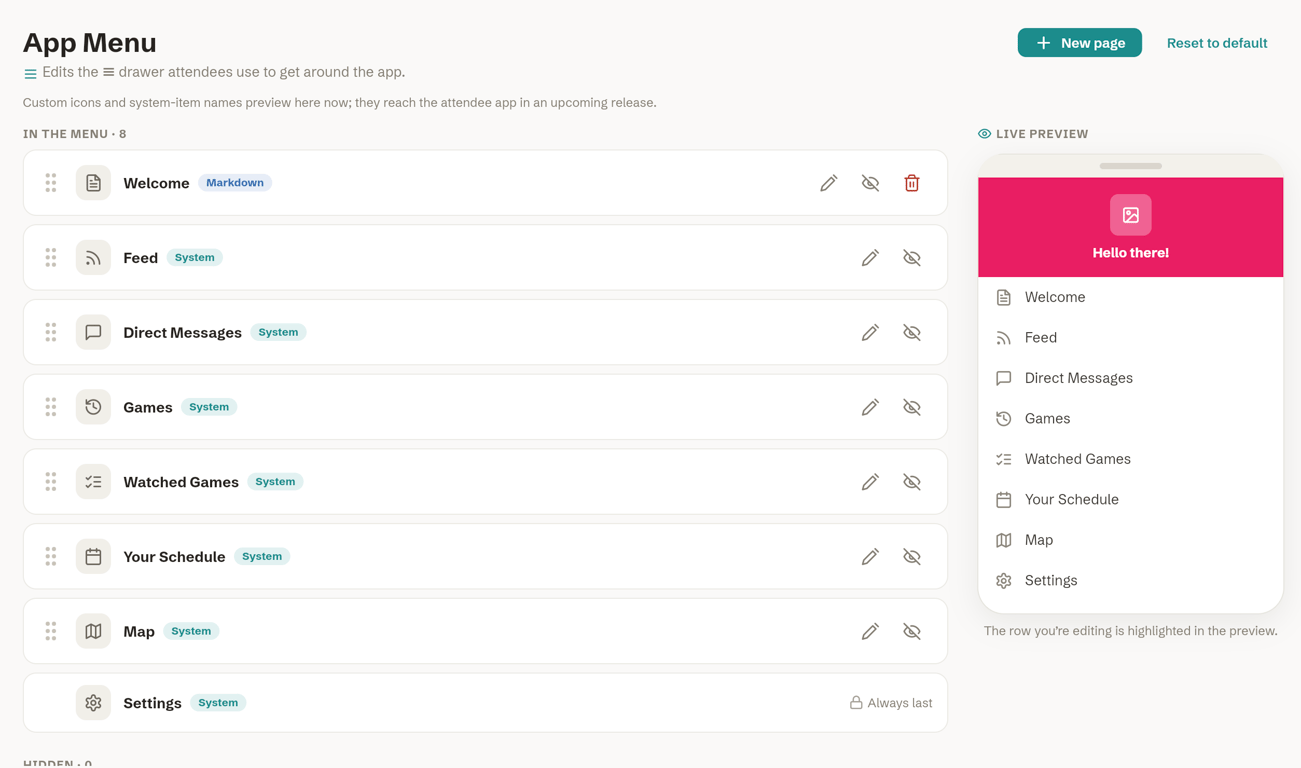Click the New page button

pos(1080,43)
